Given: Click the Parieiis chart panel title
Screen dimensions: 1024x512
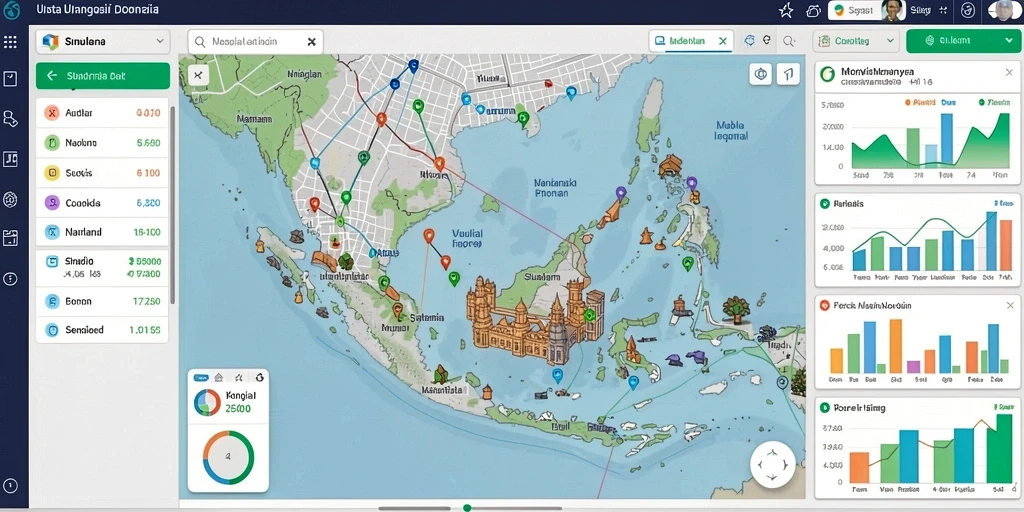Looking at the screenshot, I should pos(848,204).
